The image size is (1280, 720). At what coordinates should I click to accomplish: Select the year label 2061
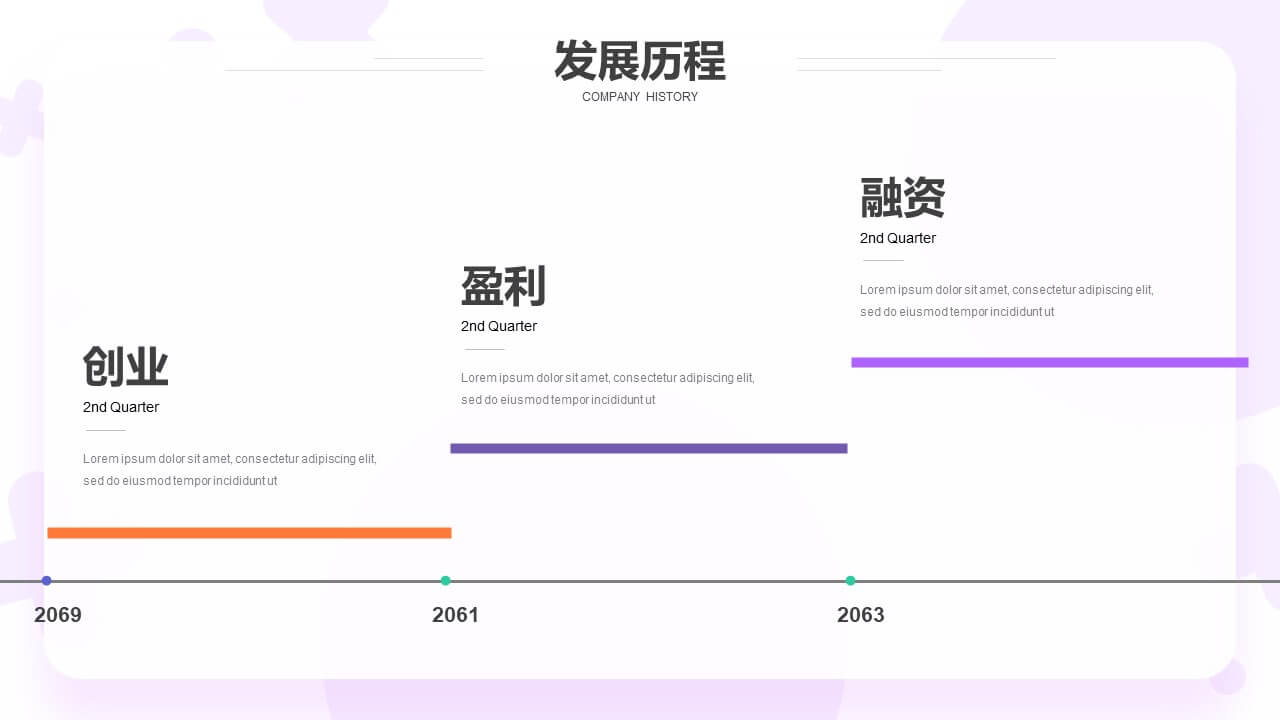[456, 615]
